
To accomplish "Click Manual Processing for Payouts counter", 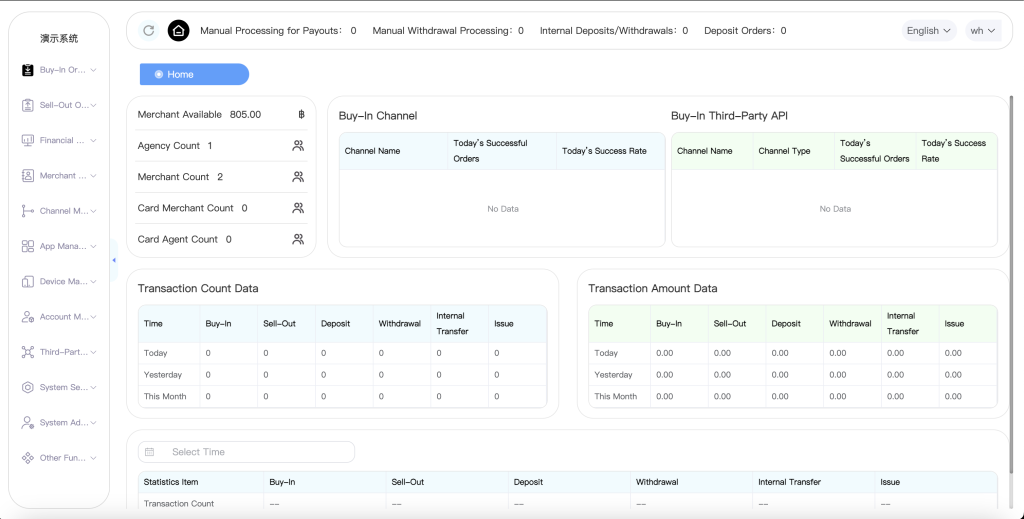I will point(278,31).
